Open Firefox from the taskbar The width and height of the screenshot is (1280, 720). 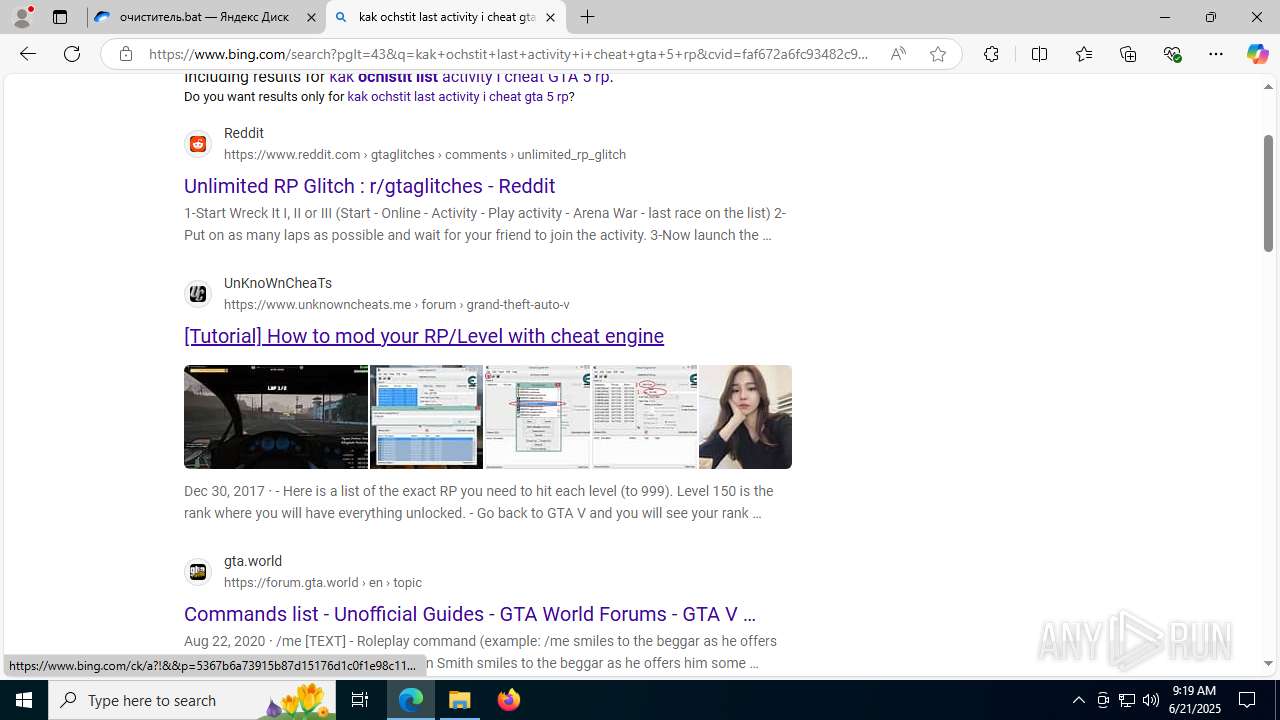[x=509, y=700]
